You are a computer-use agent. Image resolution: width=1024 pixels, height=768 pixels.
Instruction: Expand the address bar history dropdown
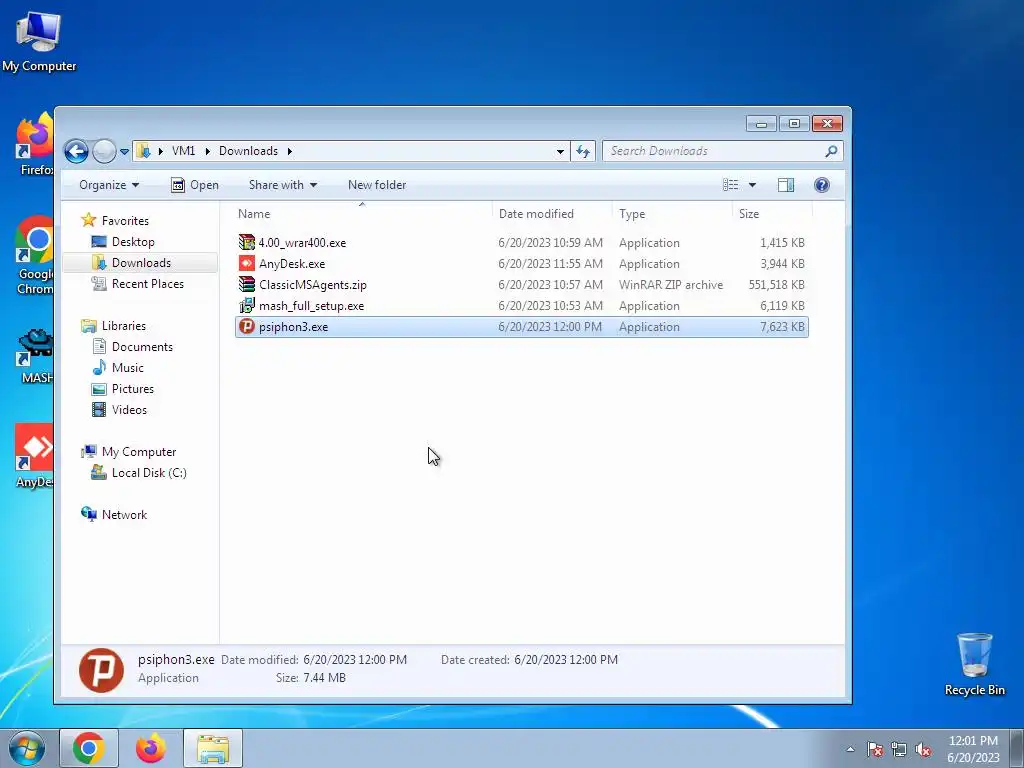[560, 152]
